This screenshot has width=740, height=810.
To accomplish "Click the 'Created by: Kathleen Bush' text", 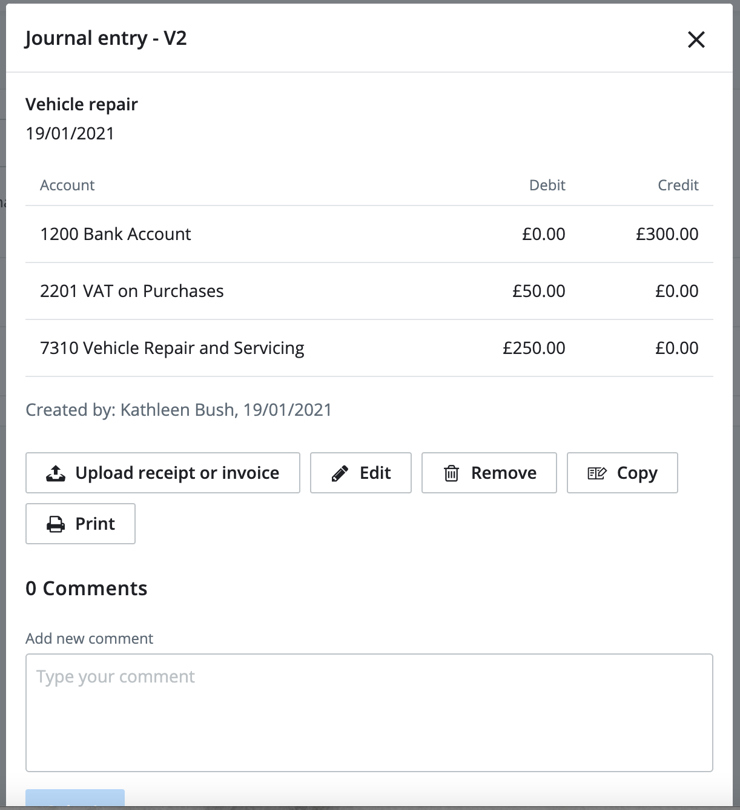I will 179,409.
